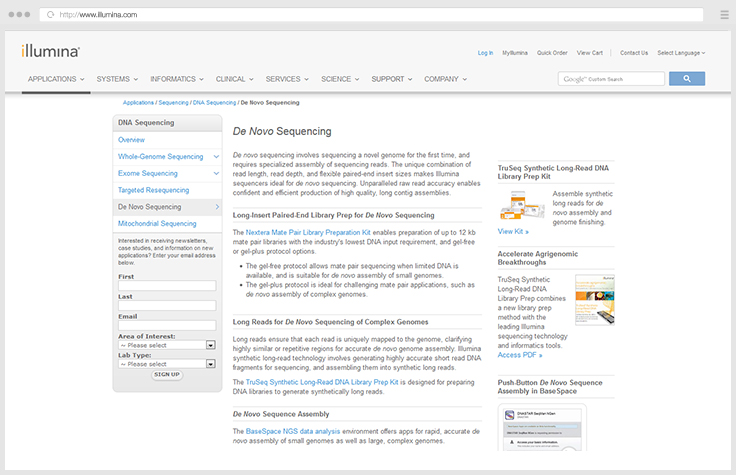
Task: Expand Exome Sequencing sidebar chevron
Action: [215, 173]
